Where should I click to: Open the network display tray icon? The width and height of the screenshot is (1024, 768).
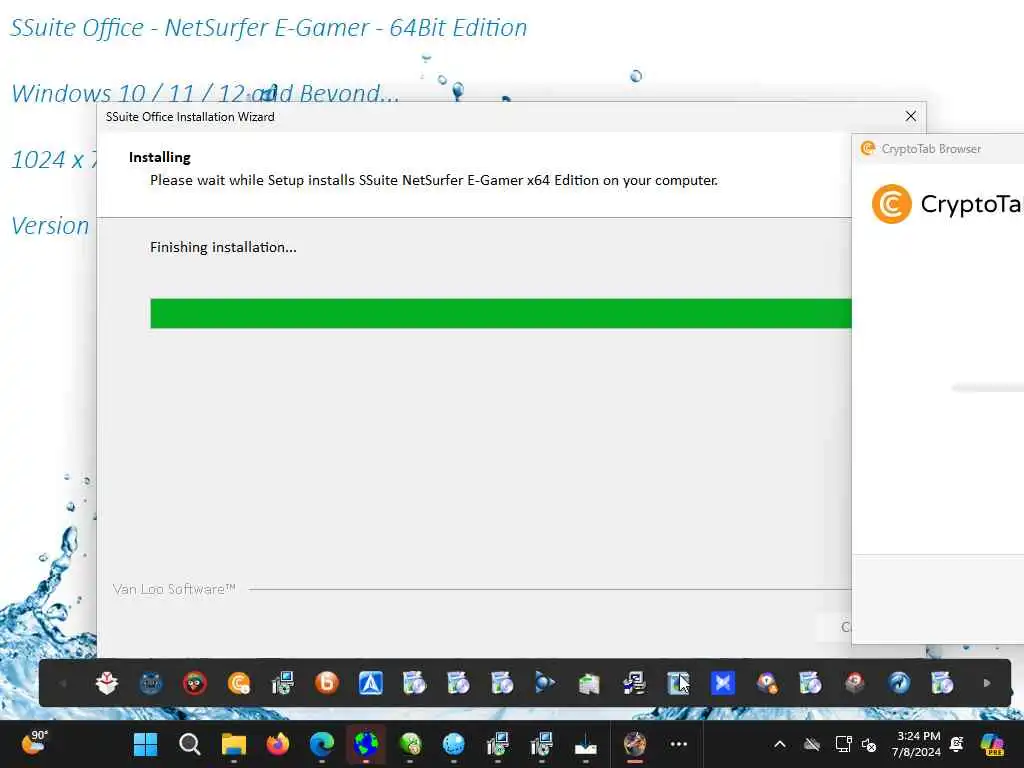843,744
